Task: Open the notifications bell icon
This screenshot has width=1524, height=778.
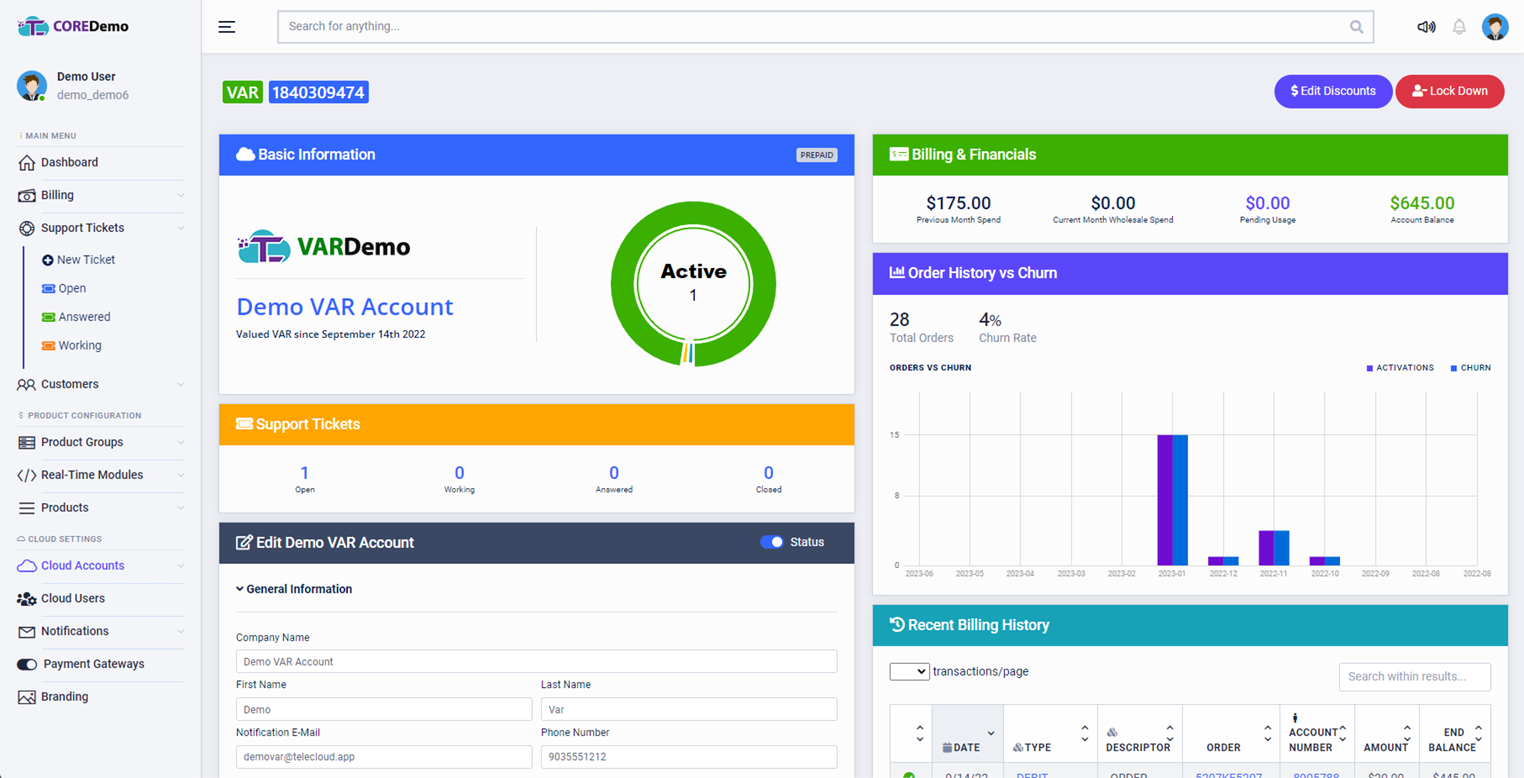Action: [1459, 27]
